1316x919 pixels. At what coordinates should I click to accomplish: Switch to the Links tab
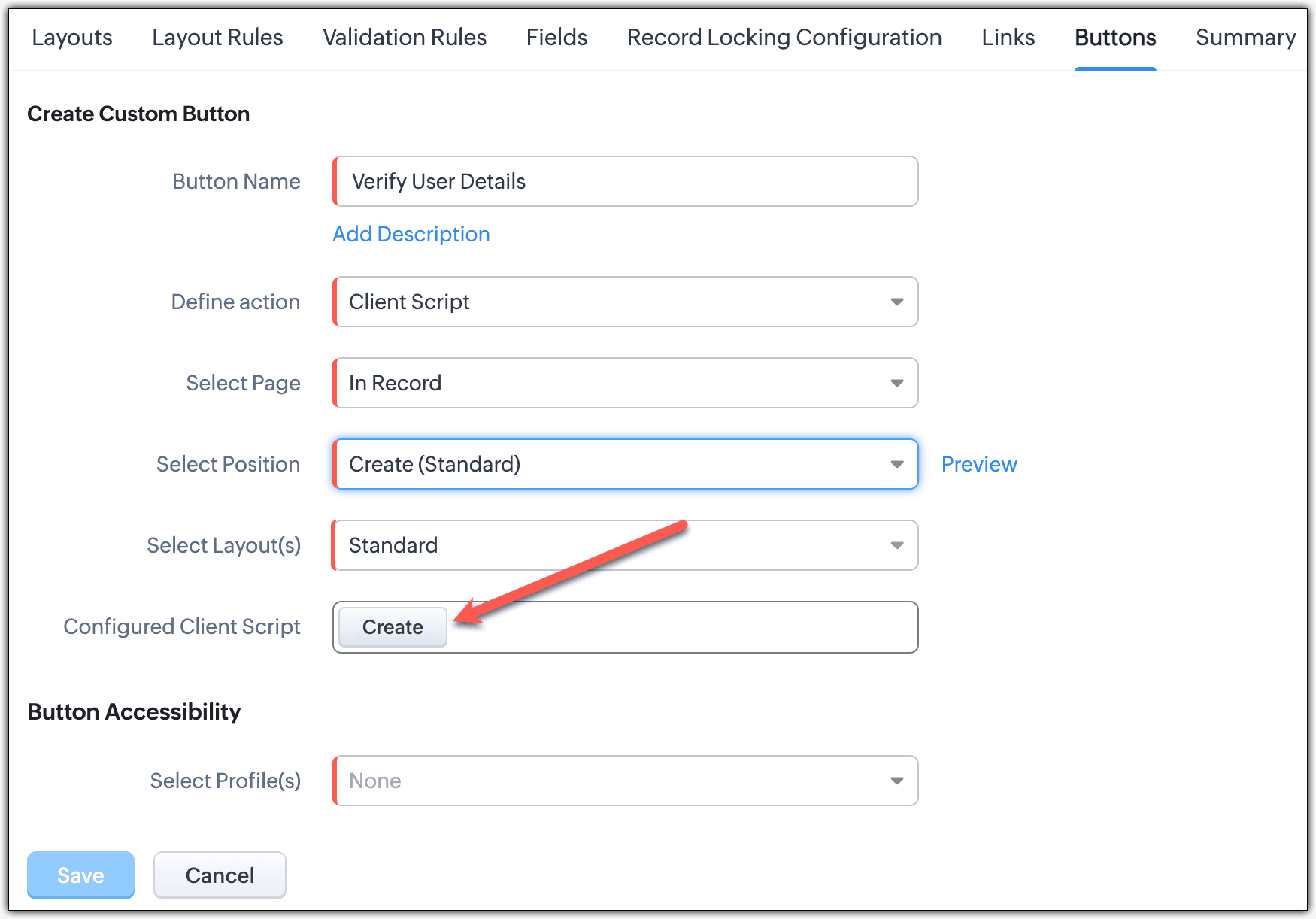tap(1008, 38)
